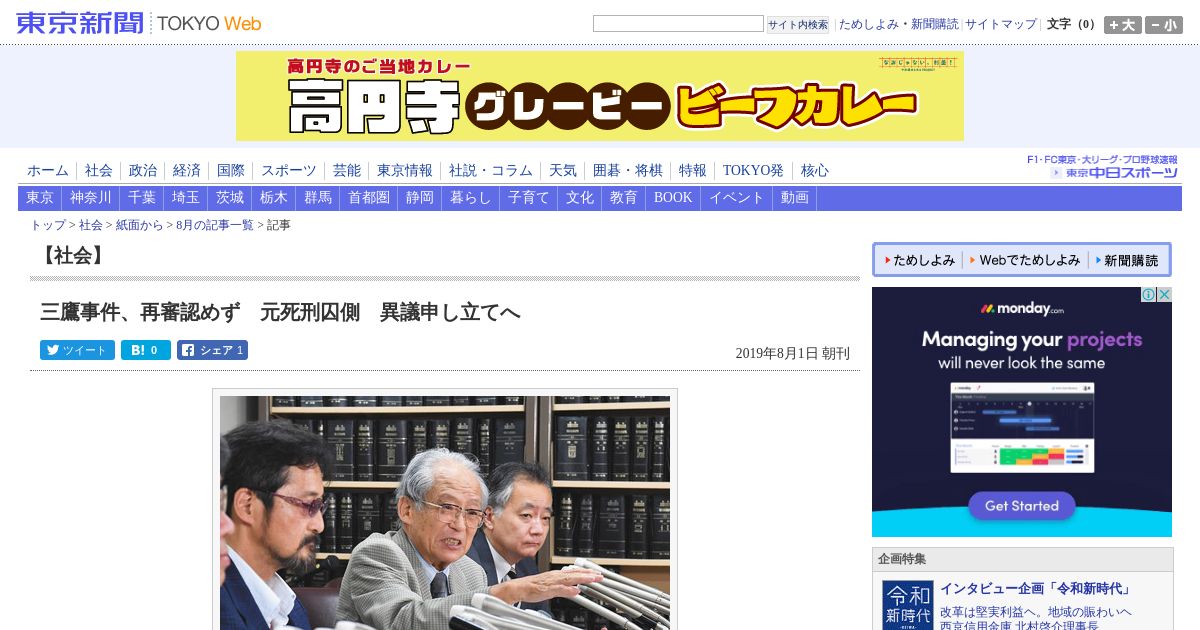This screenshot has width=1200, height=630.
Task: Select the 東京 regional tab
Action: click(40, 198)
